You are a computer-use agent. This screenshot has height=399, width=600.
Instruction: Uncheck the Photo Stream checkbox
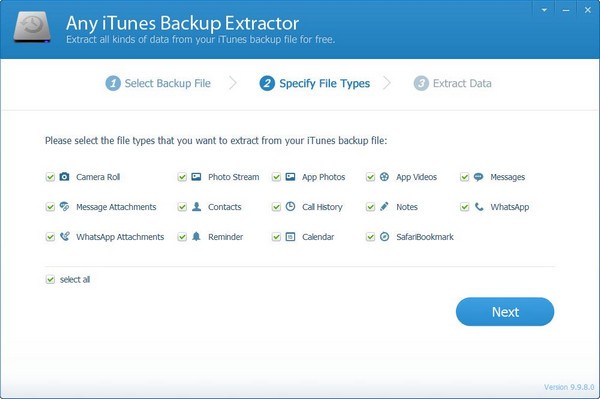click(x=182, y=177)
